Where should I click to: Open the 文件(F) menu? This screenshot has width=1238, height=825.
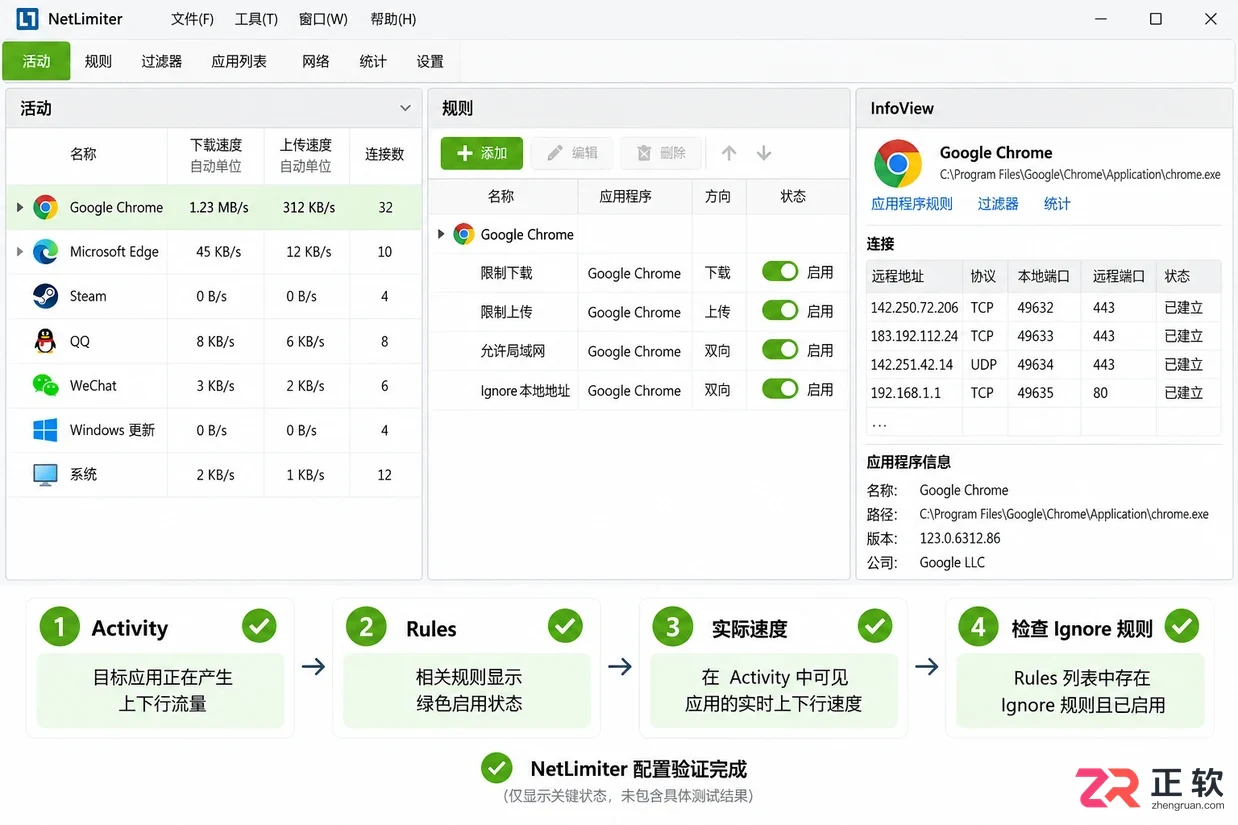[x=192, y=19]
